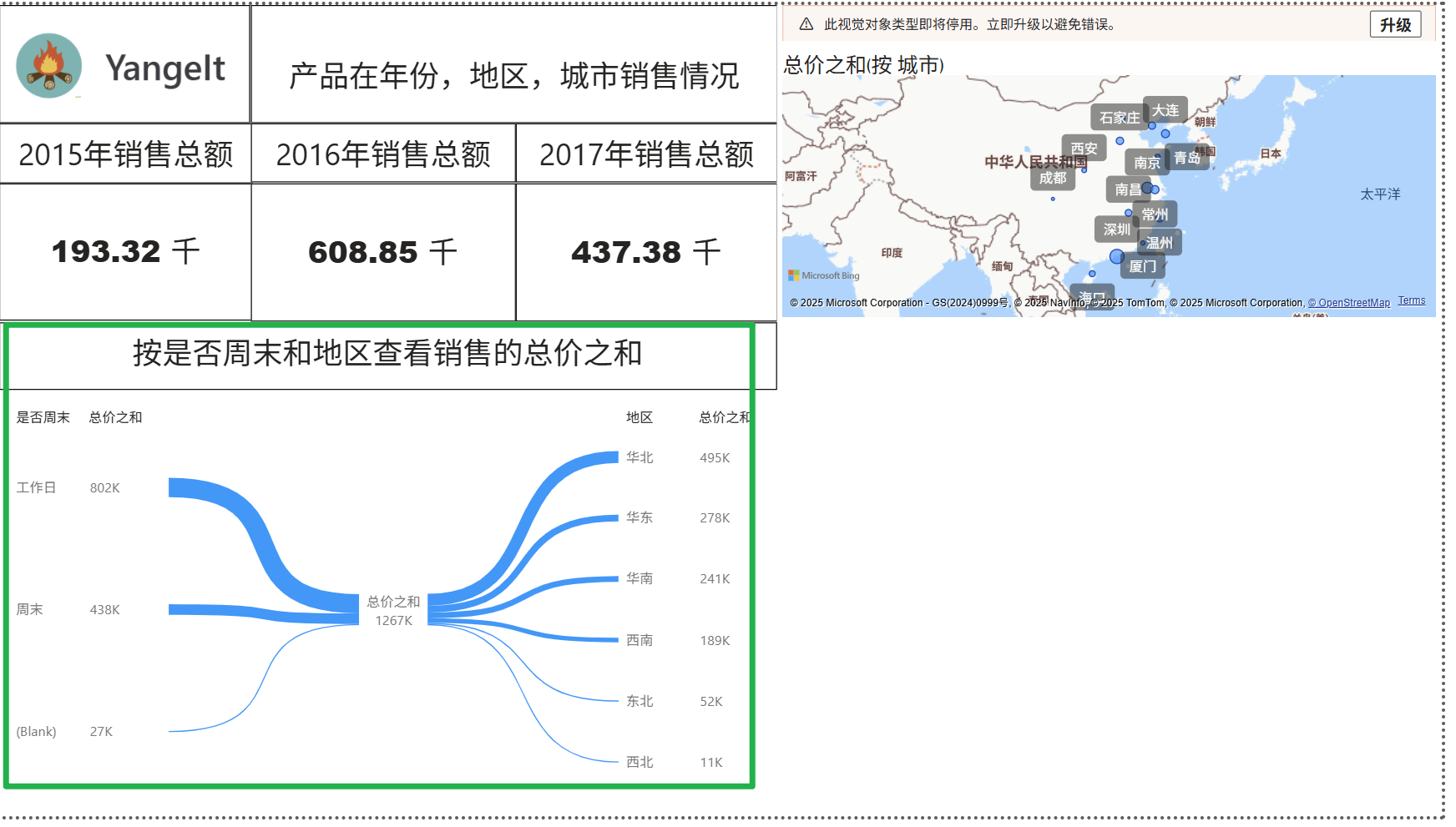The image size is (1456, 827).
Task: Click the 2016 sales total card 608.85 千
Action: click(383, 252)
